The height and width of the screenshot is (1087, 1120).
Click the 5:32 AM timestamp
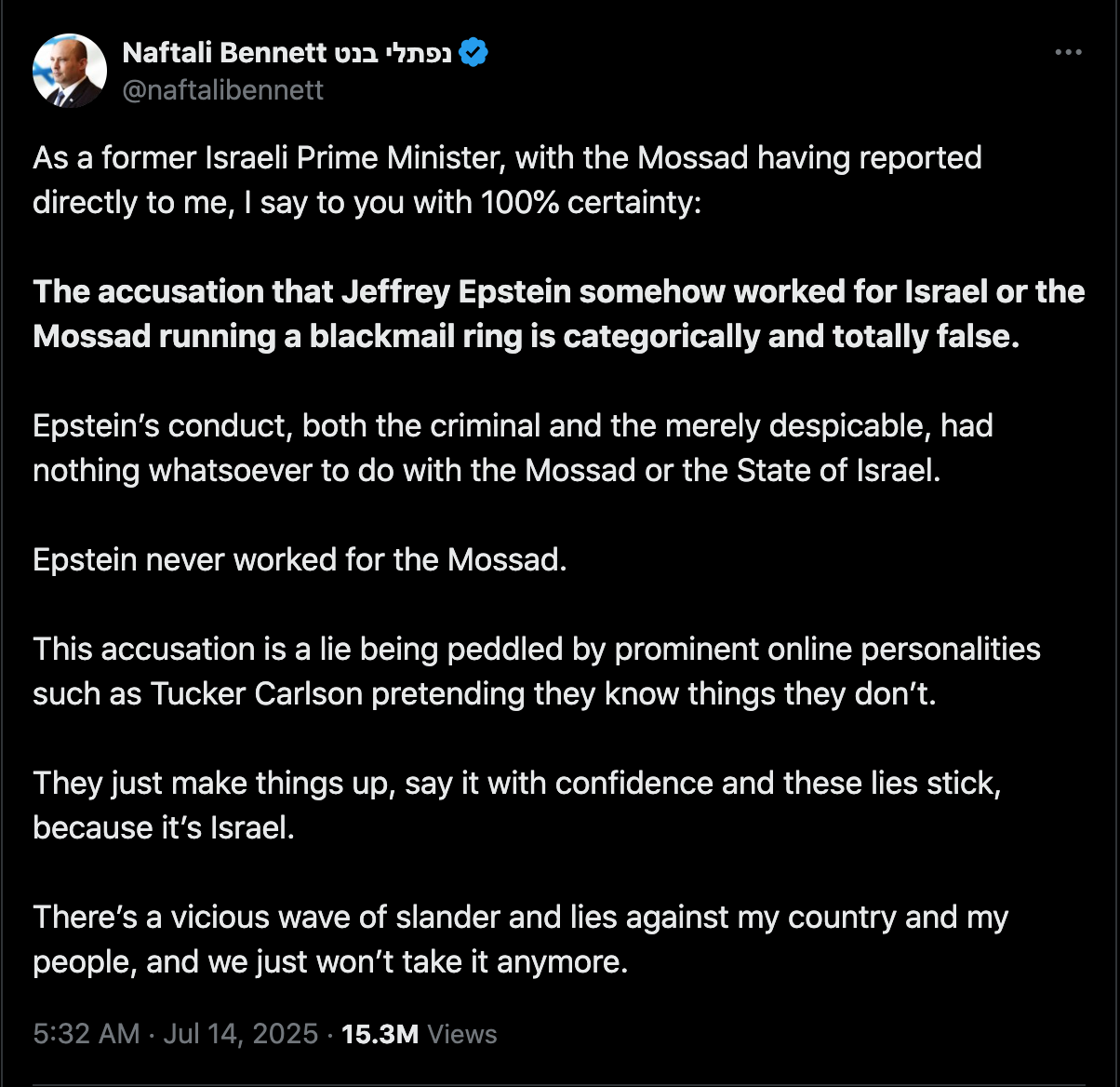[x=87, y=1034]
